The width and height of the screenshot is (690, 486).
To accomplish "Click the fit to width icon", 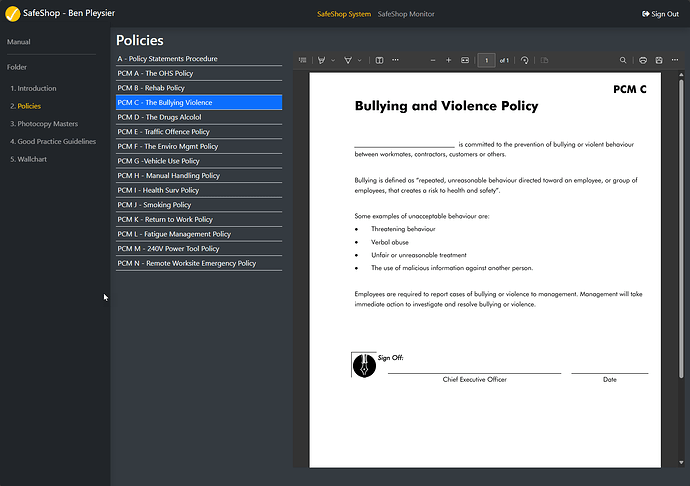I will coord(465,60).
